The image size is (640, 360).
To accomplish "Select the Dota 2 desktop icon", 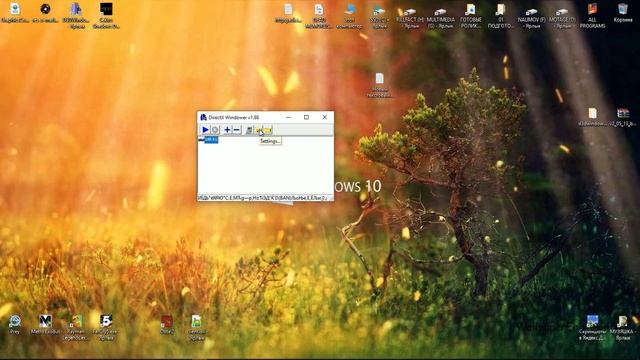I will coord(167,324).
